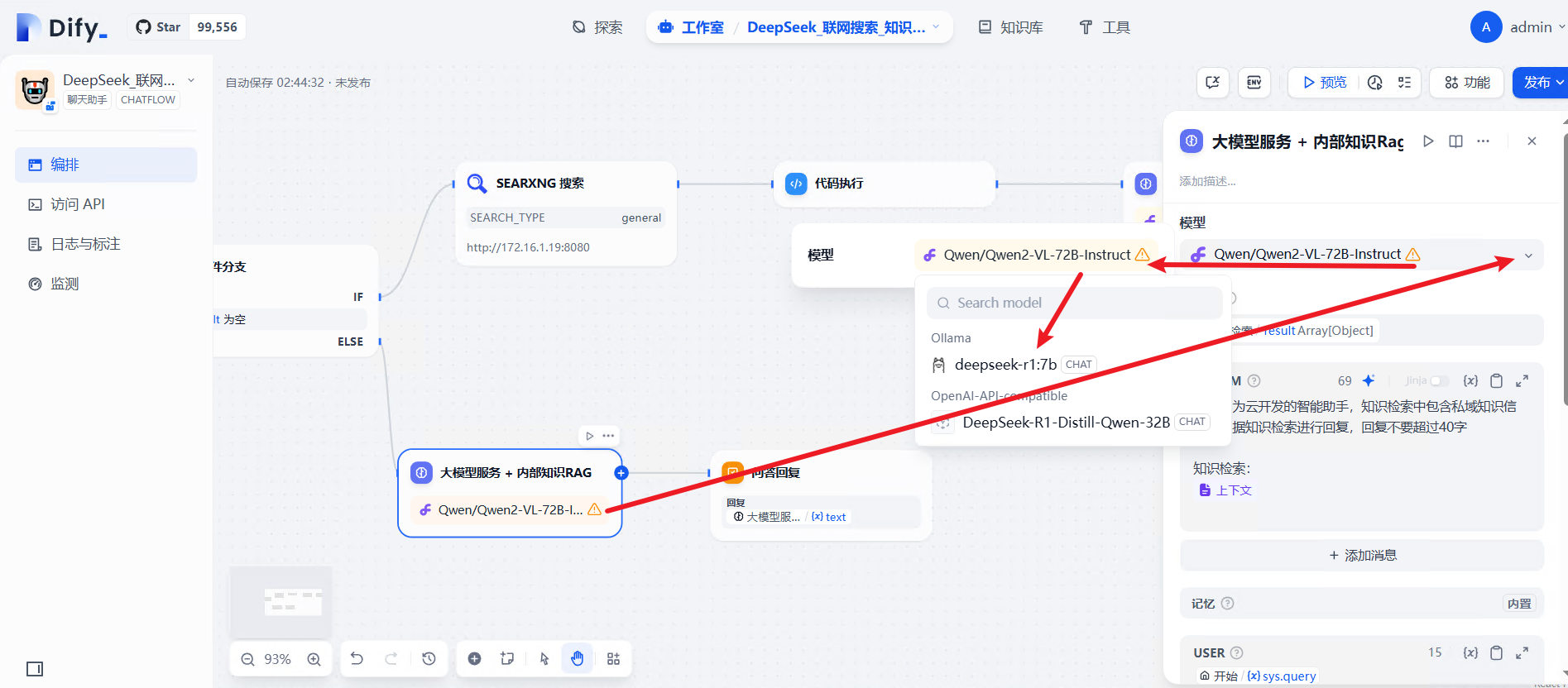The width and height of the screenshot is (1568, 688).
Task: Open the 知识库 tab
Action: coord(1010,27)
